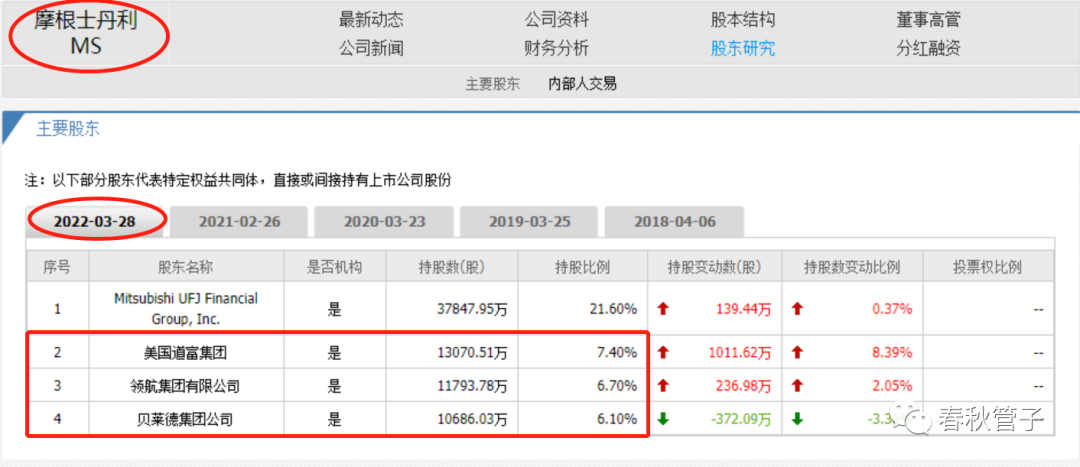Click the 领航集团有限公司 shareholder name

(x=186, y=386)
